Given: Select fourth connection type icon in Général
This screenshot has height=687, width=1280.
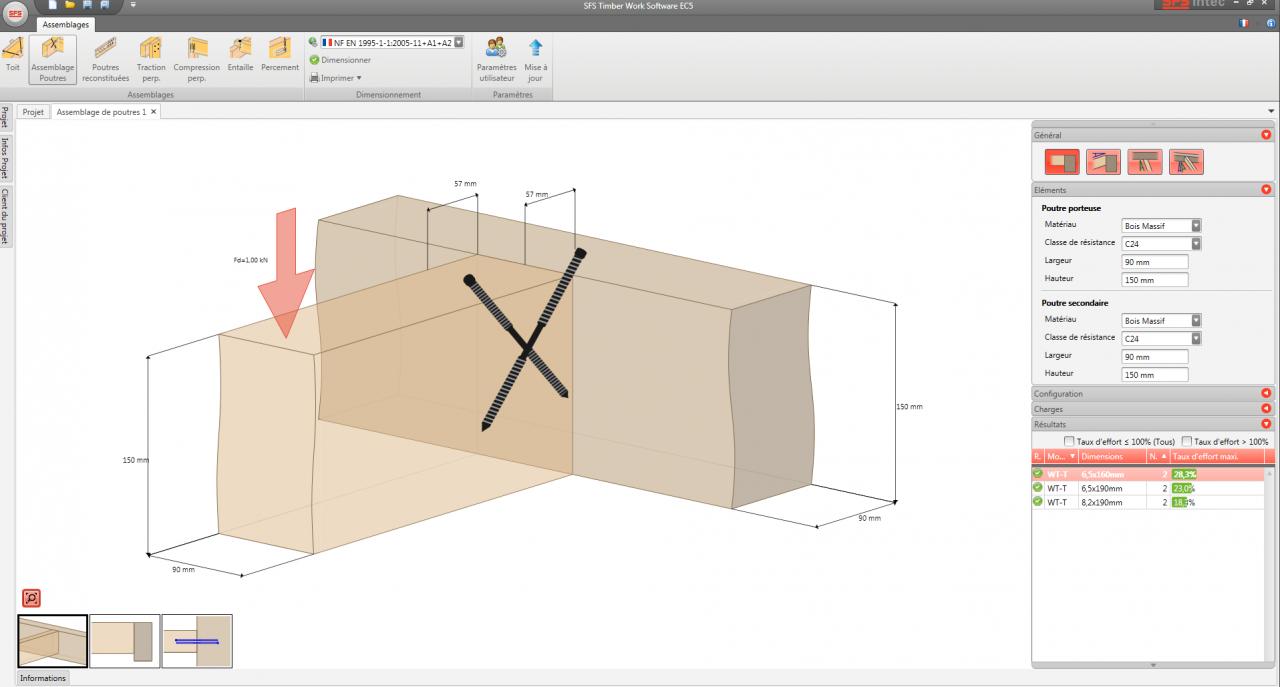Looking at the screenshot, I should click(x=1186, y=162).
